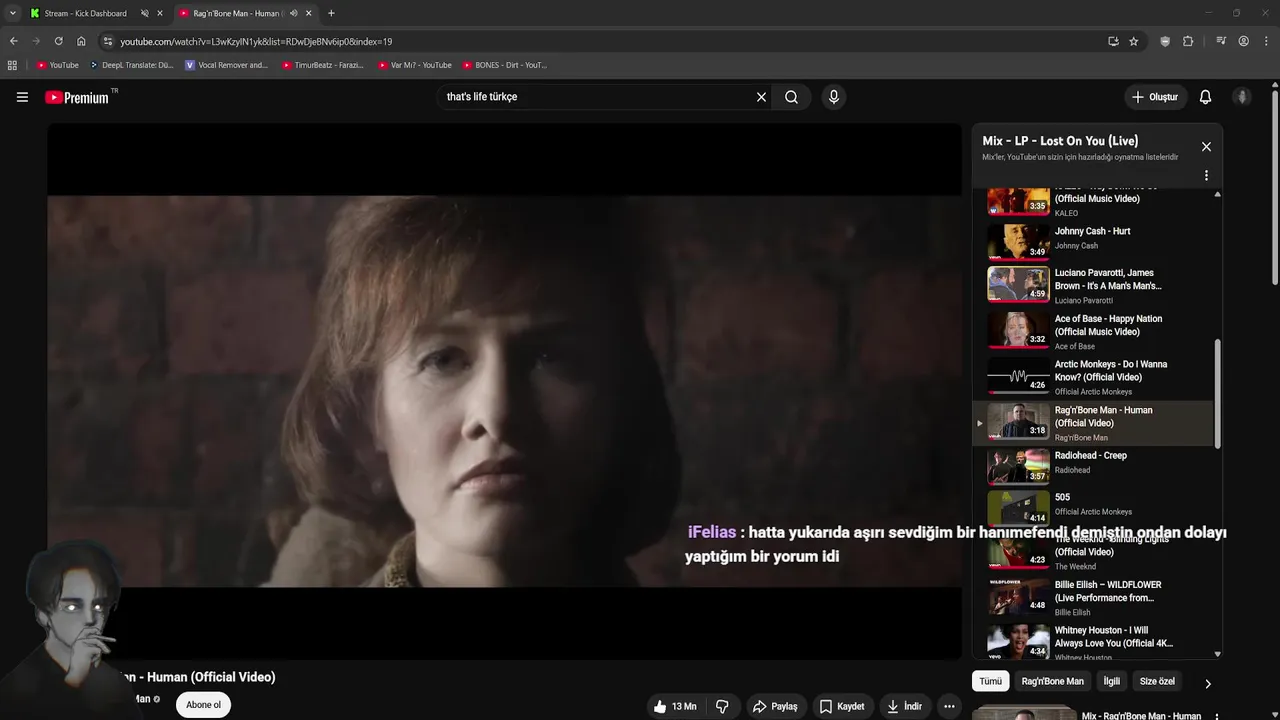The width and height of the screenshot is (1280, 720).
Task: Like the video with 13 Mn likes
Action: (x=675, y=706)
